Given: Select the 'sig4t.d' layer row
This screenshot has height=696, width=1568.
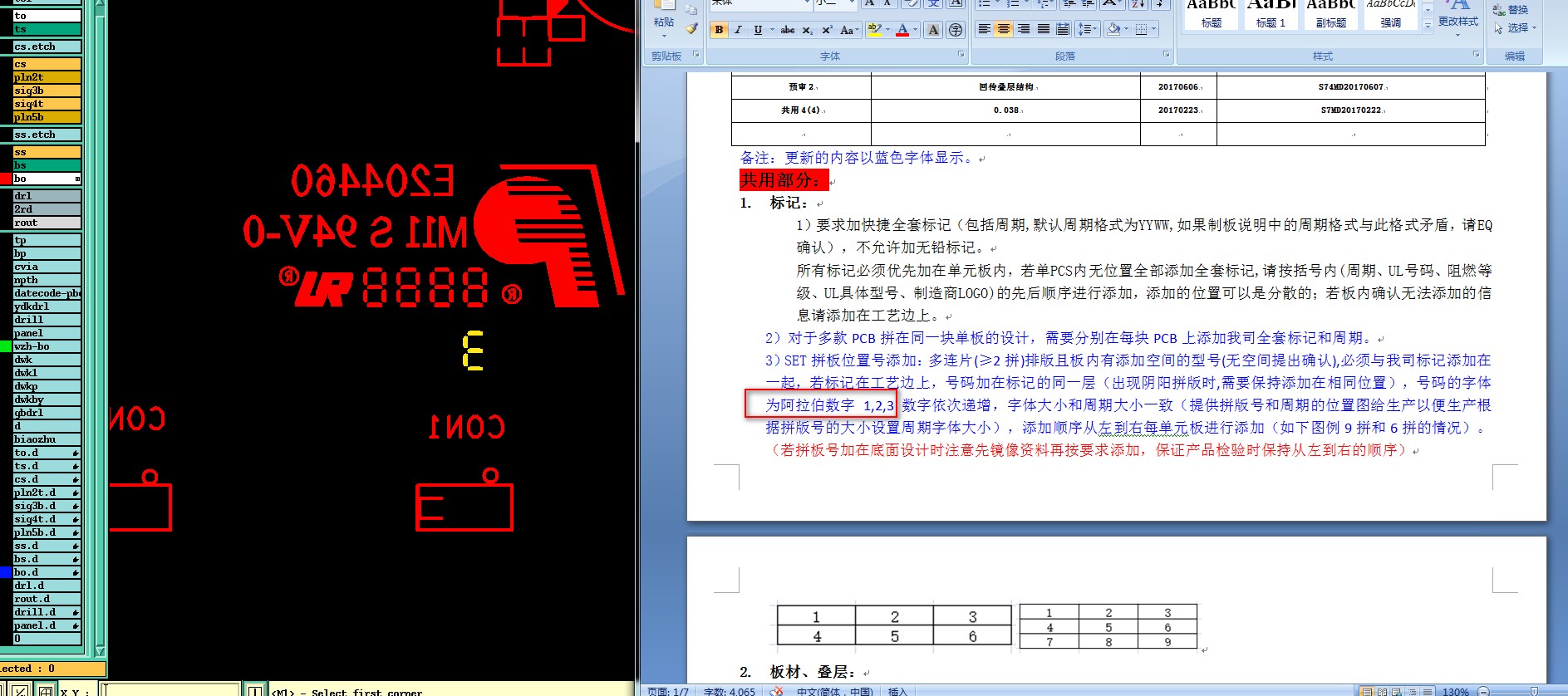Looking at the screenshot, I should [x=47, y=519].
